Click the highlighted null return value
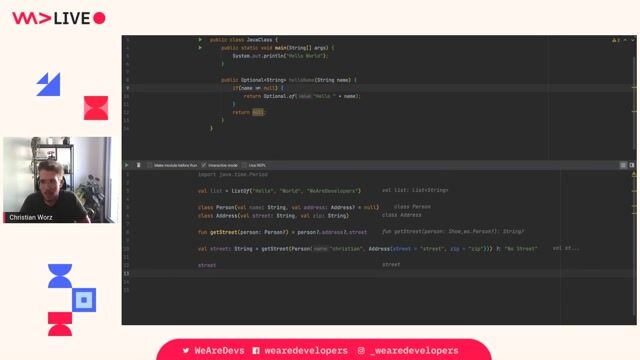 [x=258, y=112]
